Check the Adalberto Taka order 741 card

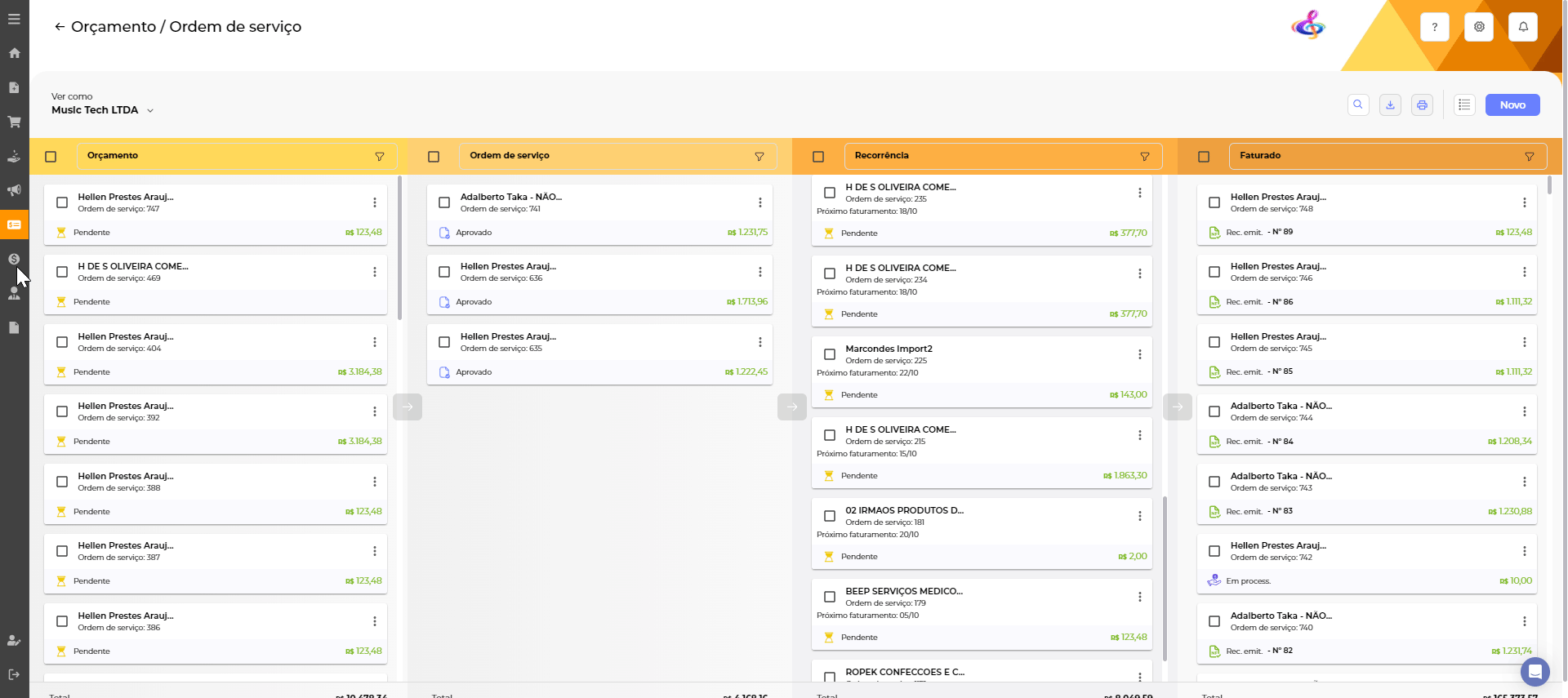[x=444, y=202]
